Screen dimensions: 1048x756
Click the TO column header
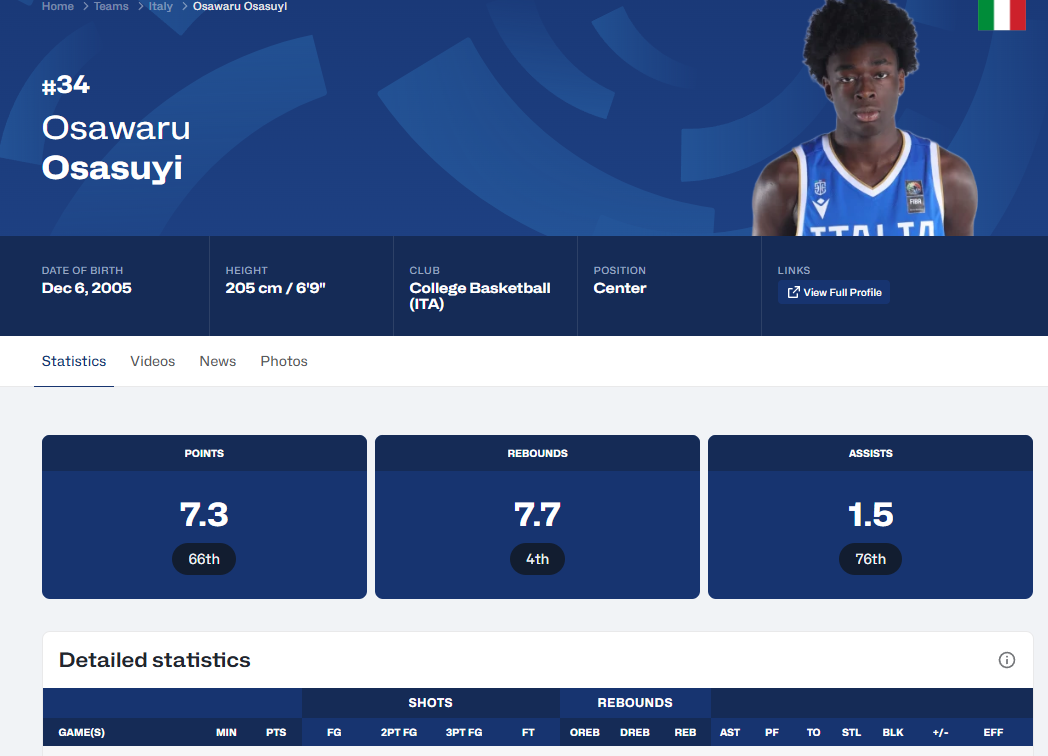[813, 732]
